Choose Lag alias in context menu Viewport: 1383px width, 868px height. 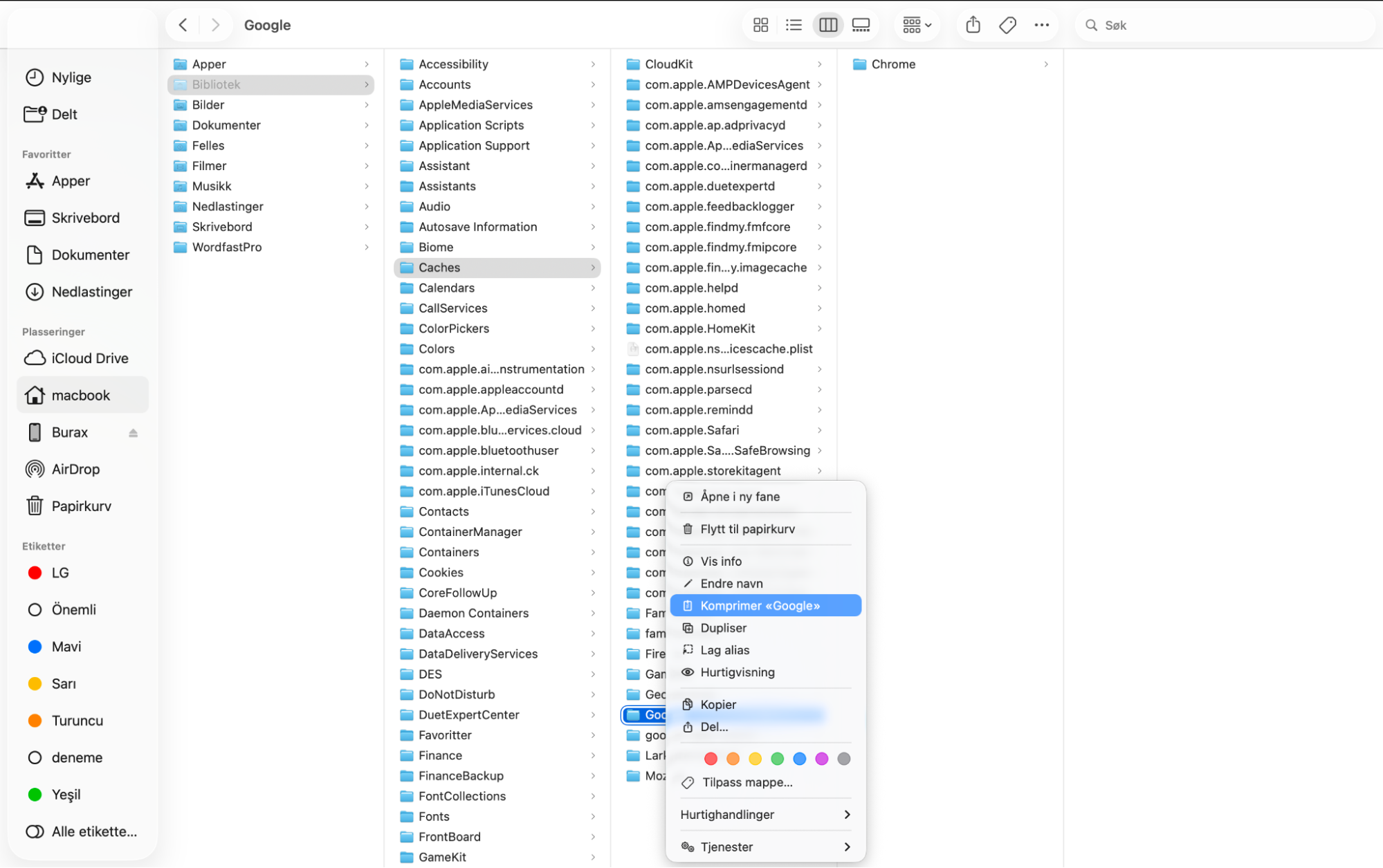point(765,650)
